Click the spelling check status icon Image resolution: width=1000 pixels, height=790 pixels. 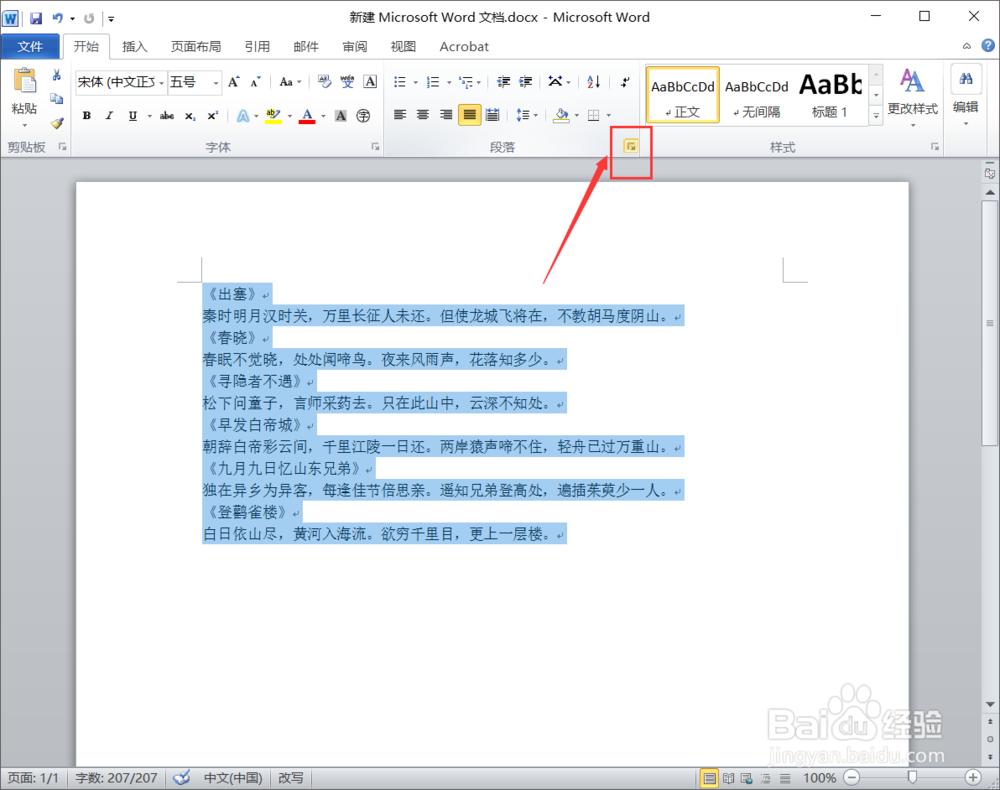182,777
